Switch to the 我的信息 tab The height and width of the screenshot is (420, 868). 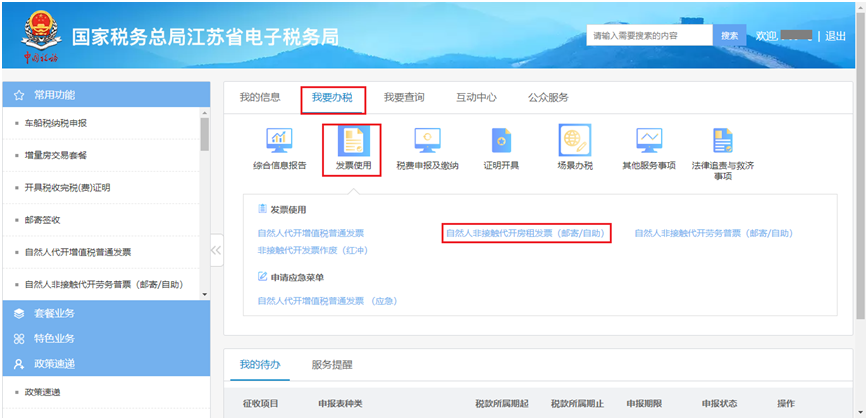click(x=260, y=98)
